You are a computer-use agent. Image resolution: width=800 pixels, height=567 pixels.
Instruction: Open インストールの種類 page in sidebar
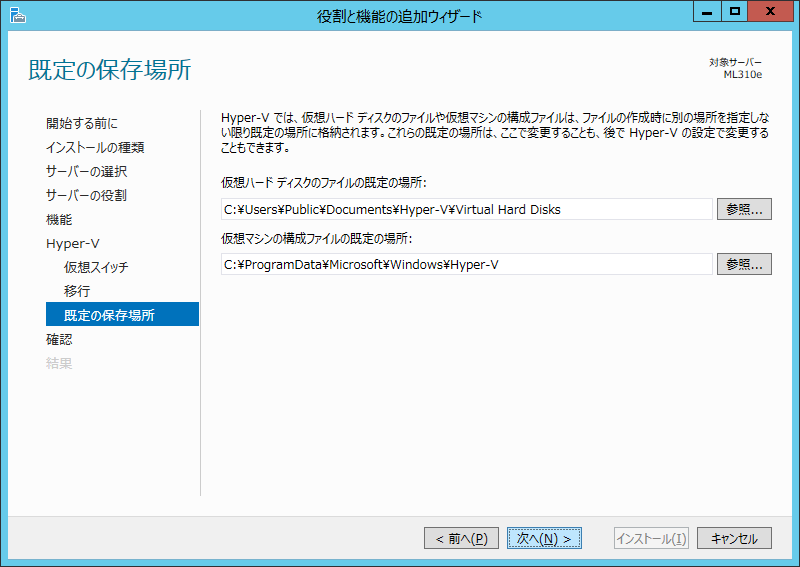click(94, 147)
